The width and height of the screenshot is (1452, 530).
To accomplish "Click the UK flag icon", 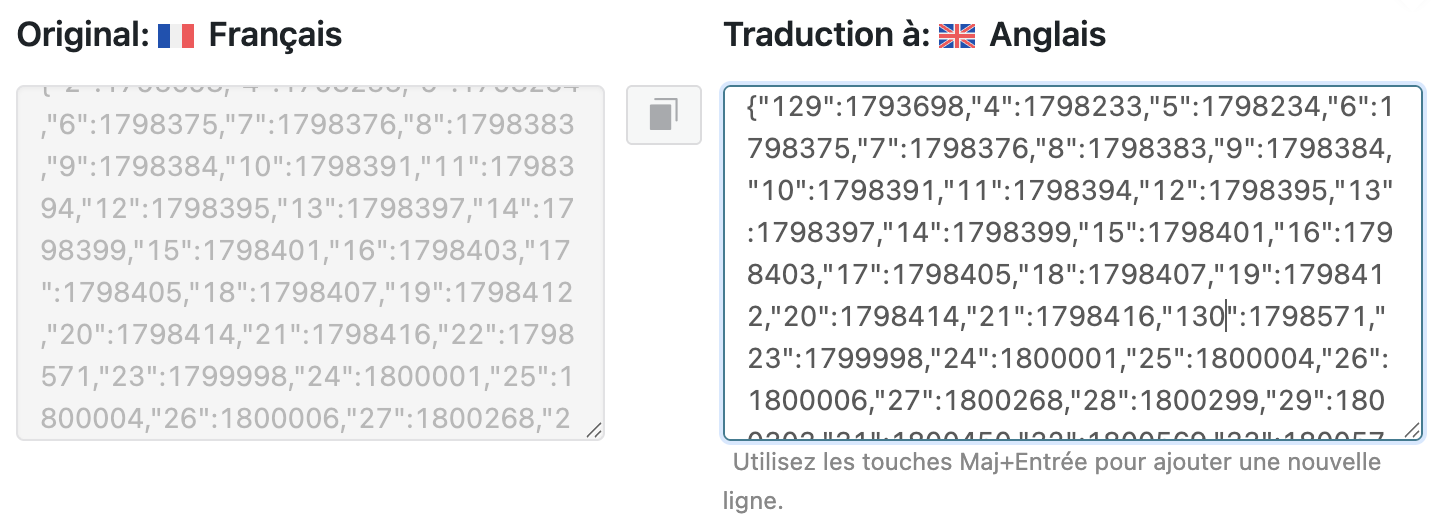I will (957, 36).
